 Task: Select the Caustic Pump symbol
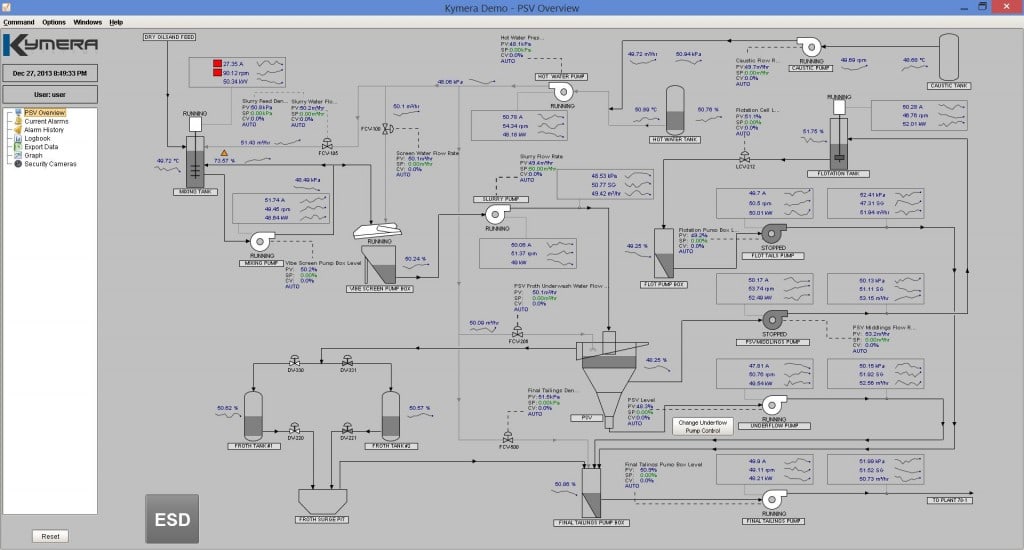coord(809,47)
